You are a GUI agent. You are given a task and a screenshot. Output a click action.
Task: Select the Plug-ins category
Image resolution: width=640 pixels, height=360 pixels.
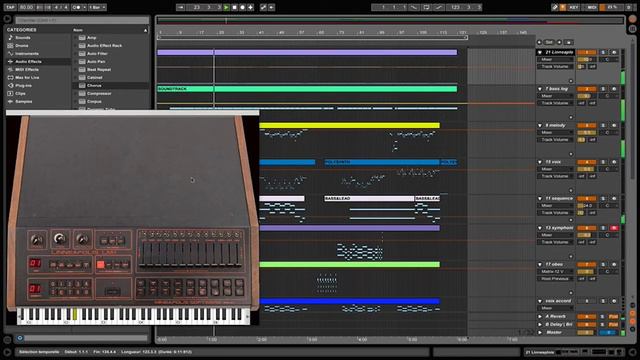tap(23, 86)
